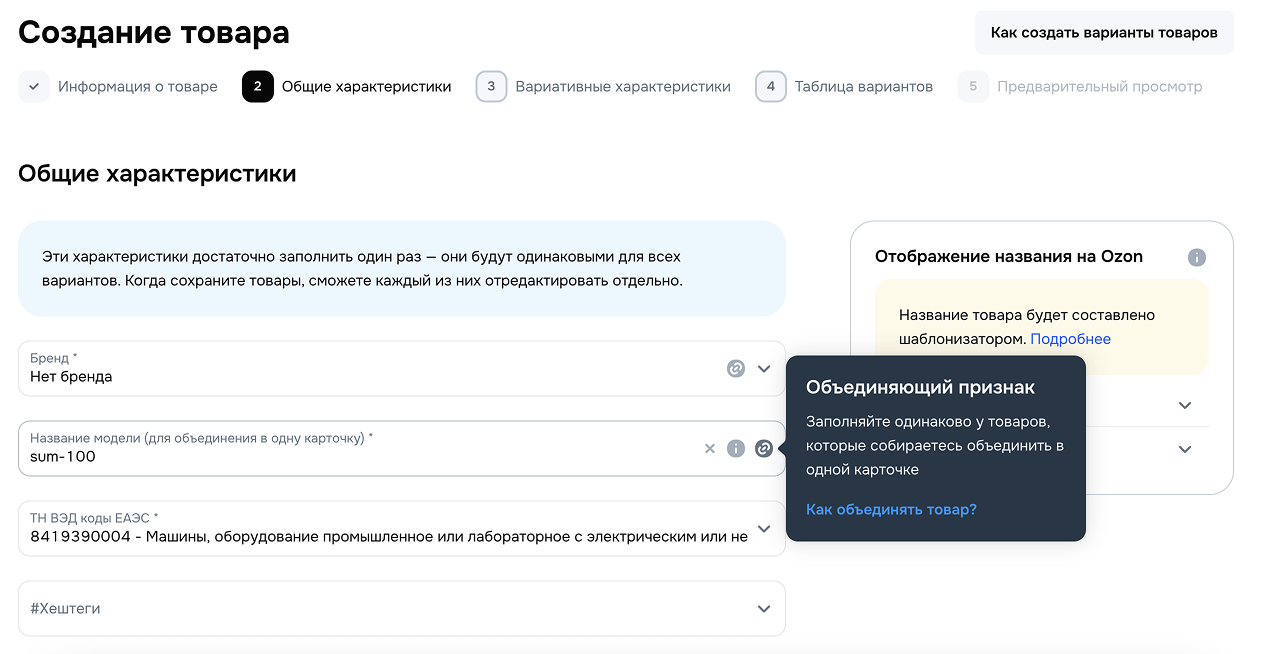
Task: Click step number 2 badge
Action: [x=258, y=87]
